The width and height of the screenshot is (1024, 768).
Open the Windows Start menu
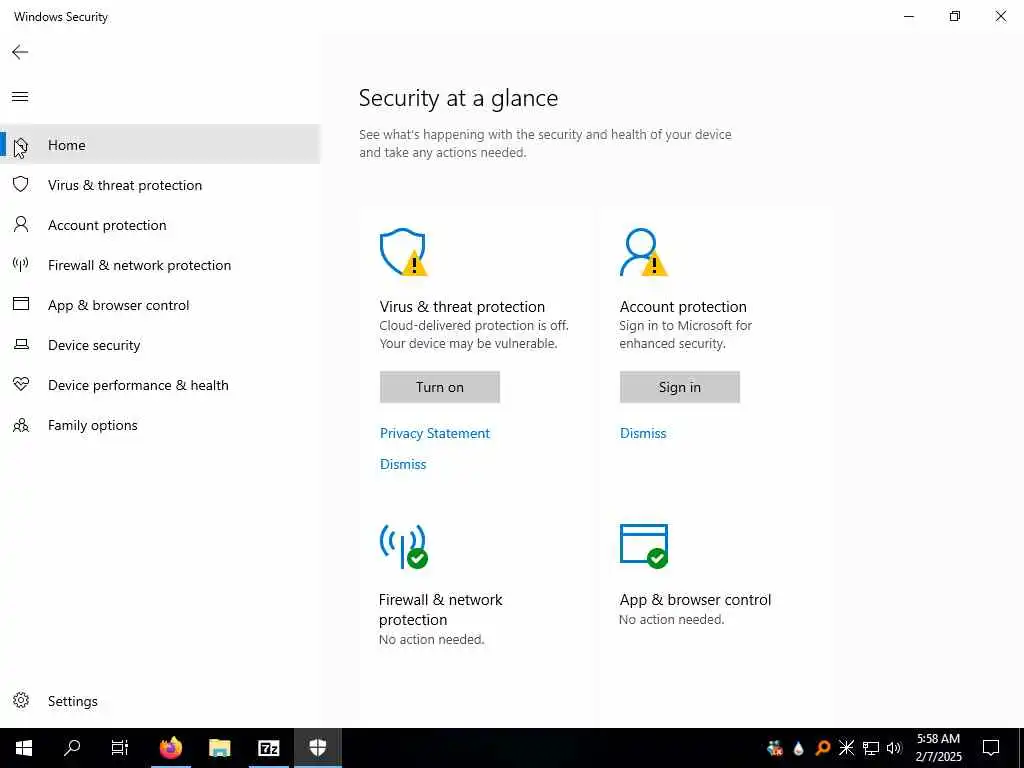point(24,748)
